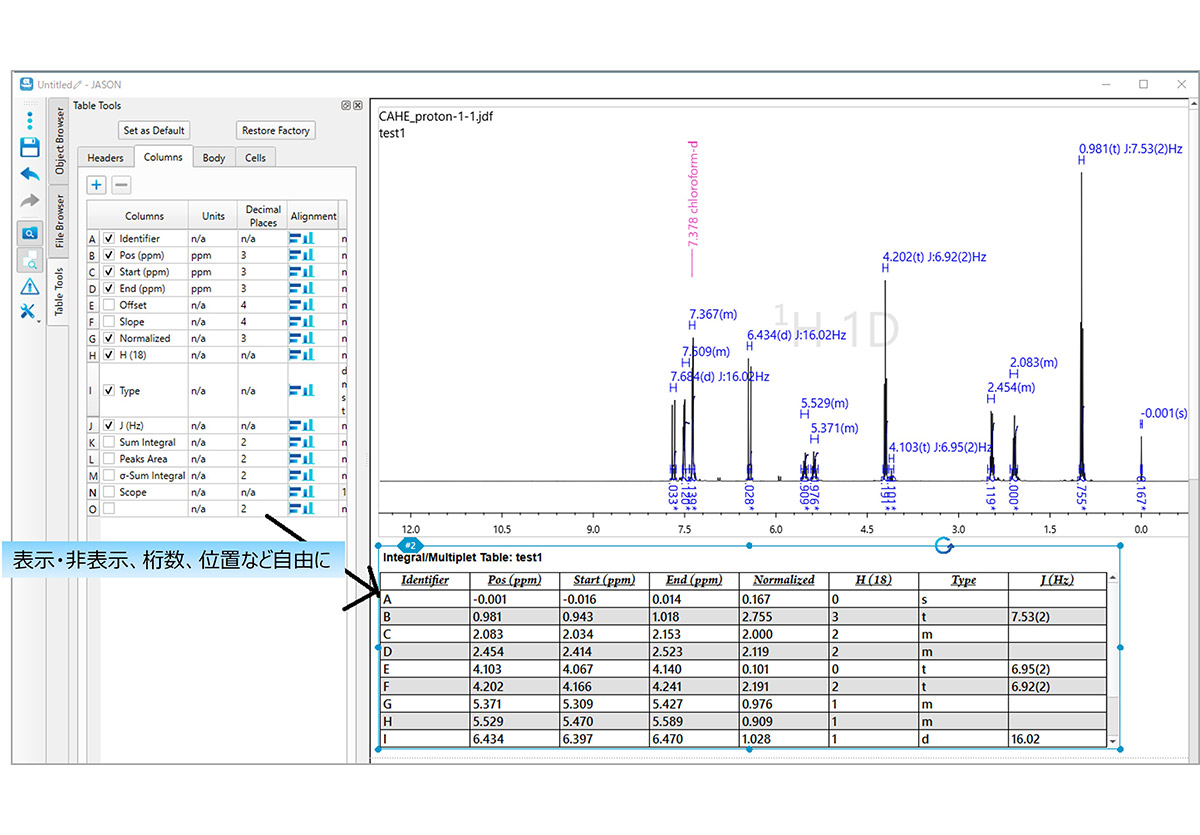Check the Peaks Area column checkbox

pos(109,459)
